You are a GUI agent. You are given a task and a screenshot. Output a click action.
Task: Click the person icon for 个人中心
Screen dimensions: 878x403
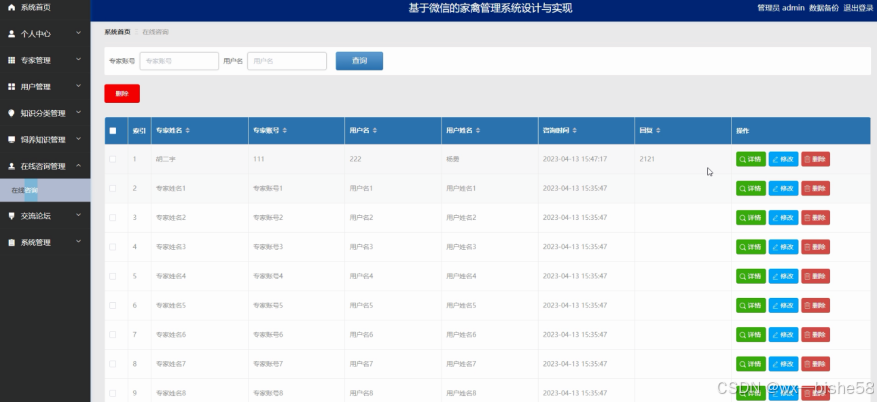tap(11, 34)
